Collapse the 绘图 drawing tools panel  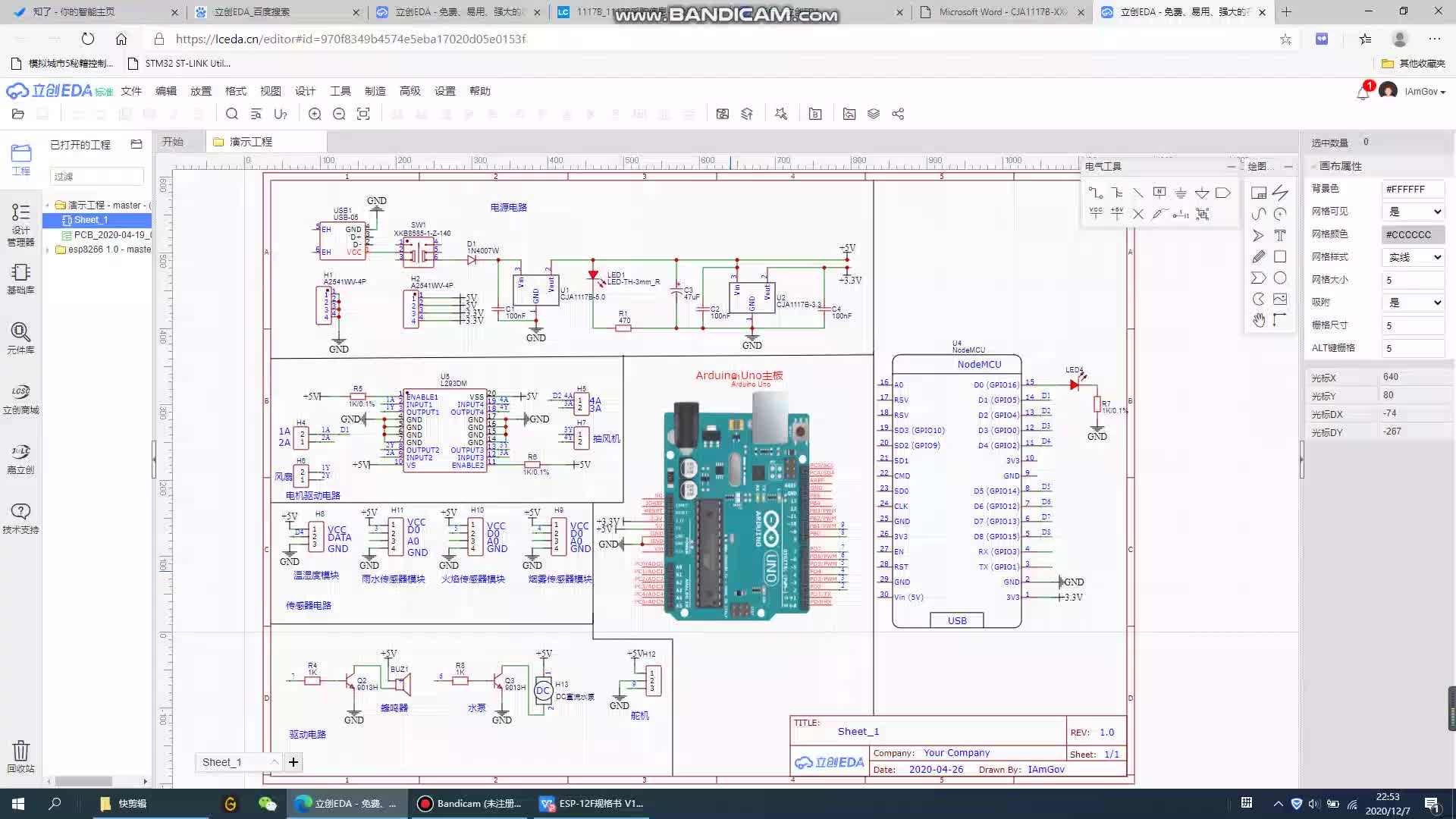click(1288, 166)
